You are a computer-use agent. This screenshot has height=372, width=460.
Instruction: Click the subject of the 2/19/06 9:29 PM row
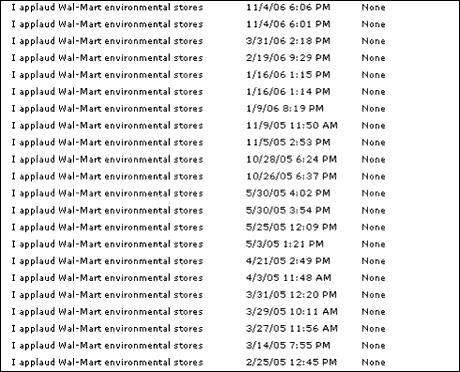[107, 58]
